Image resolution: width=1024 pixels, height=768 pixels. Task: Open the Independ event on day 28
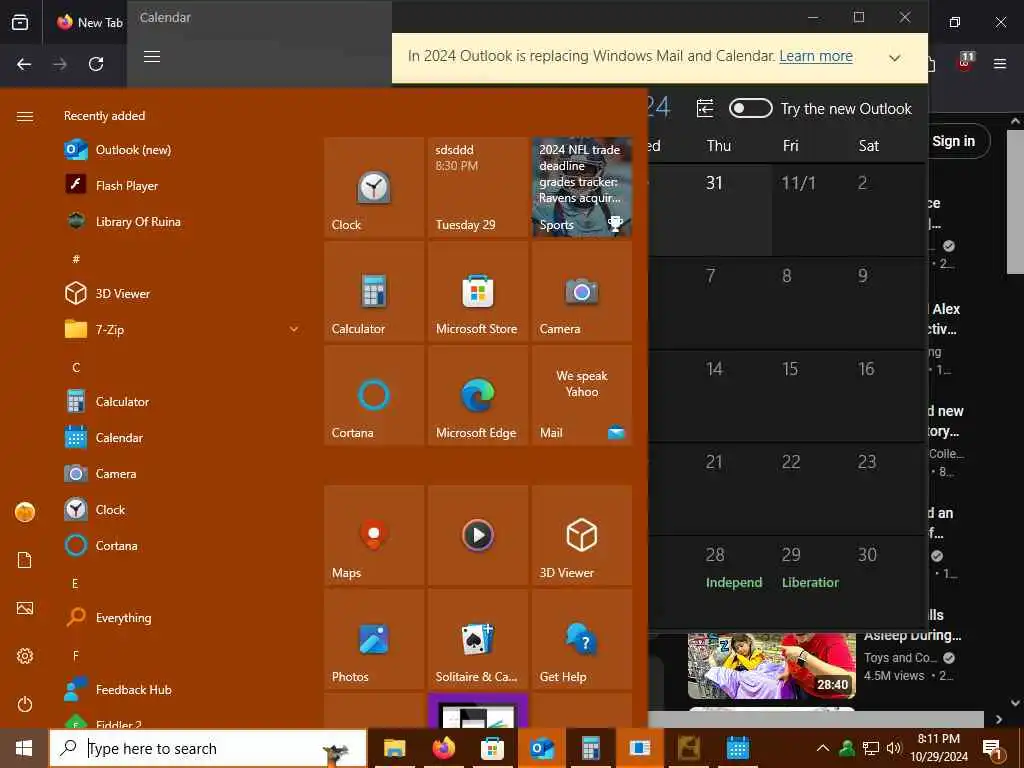pos(733,583)
